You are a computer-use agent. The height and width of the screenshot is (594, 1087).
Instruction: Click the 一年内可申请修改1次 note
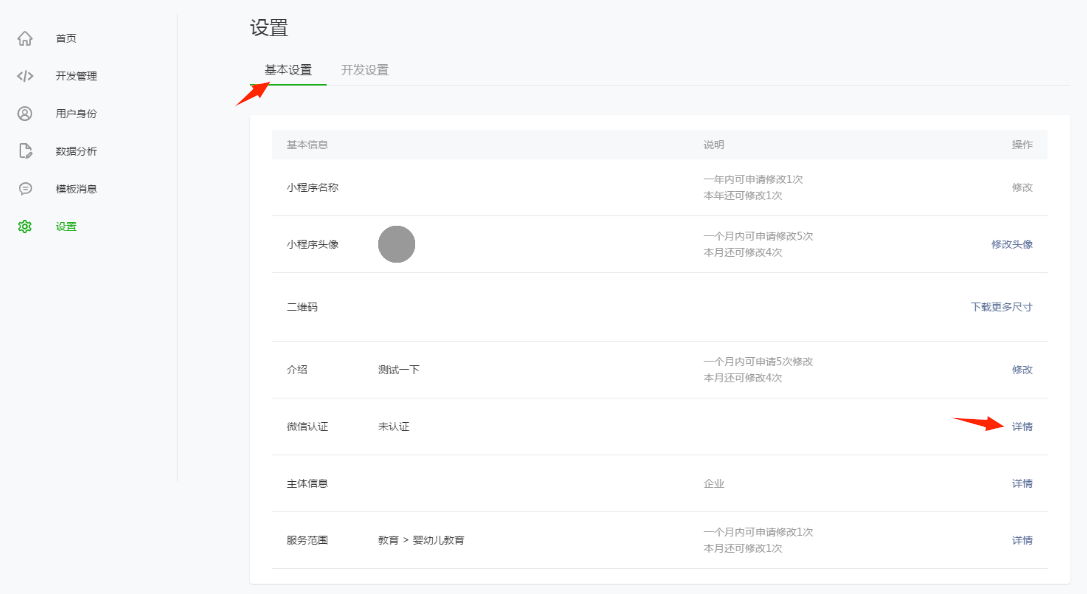pos(753,180)
